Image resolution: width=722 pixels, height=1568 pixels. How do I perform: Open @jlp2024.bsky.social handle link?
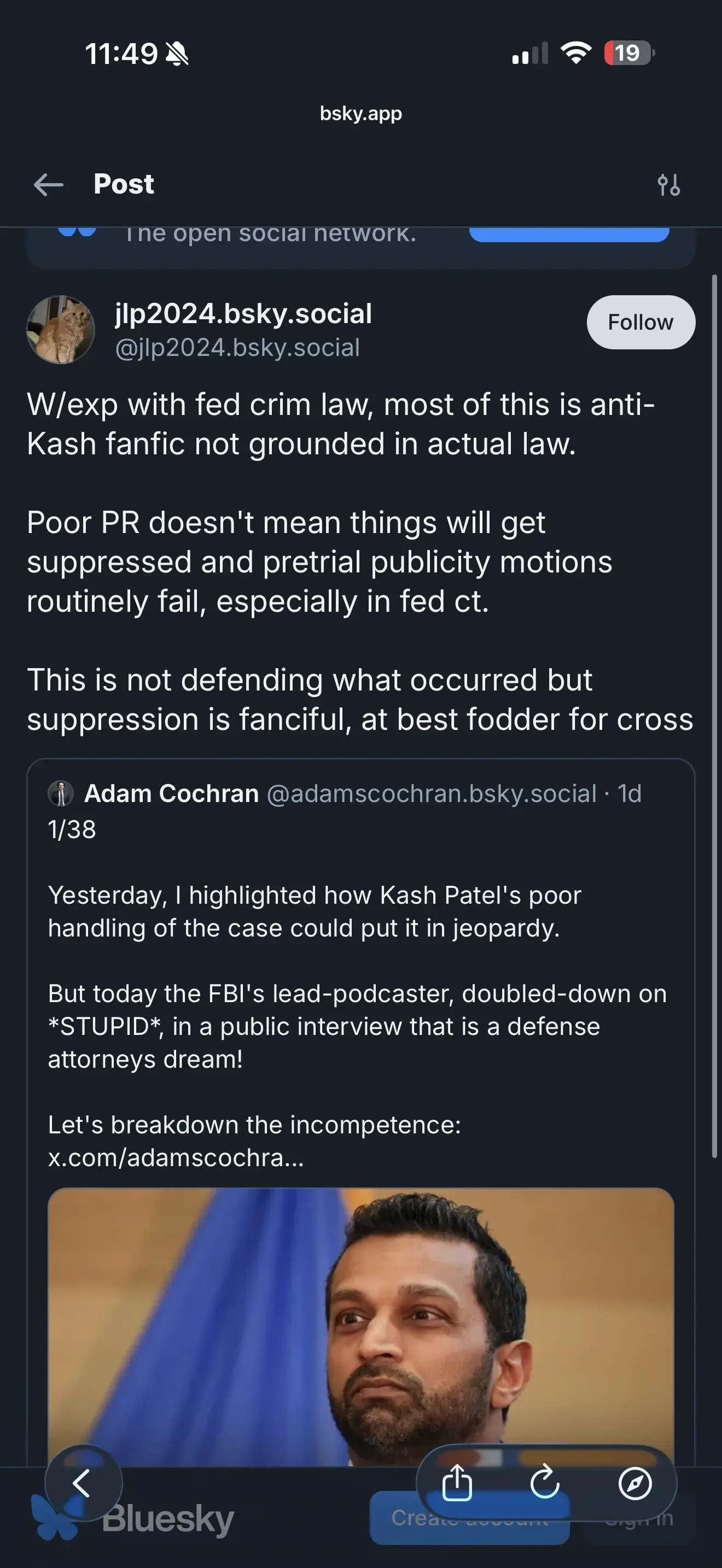[x=237, y=348]
